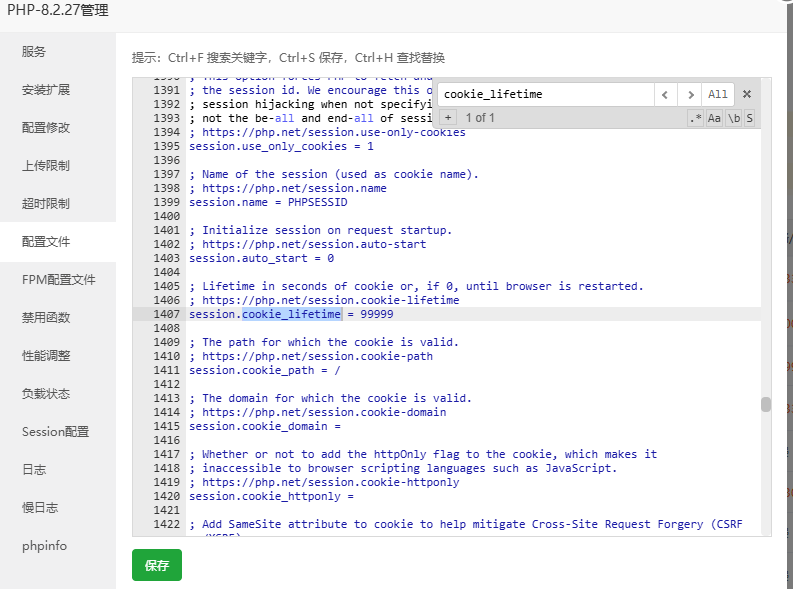Click line session.use_only_cookies = 1

point(281,146)
